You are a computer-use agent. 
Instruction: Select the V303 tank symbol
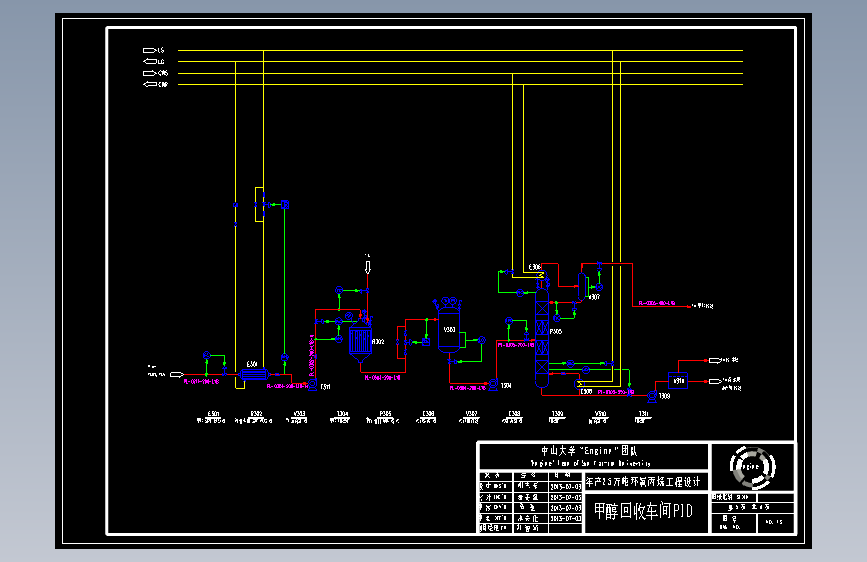(448, 330)
